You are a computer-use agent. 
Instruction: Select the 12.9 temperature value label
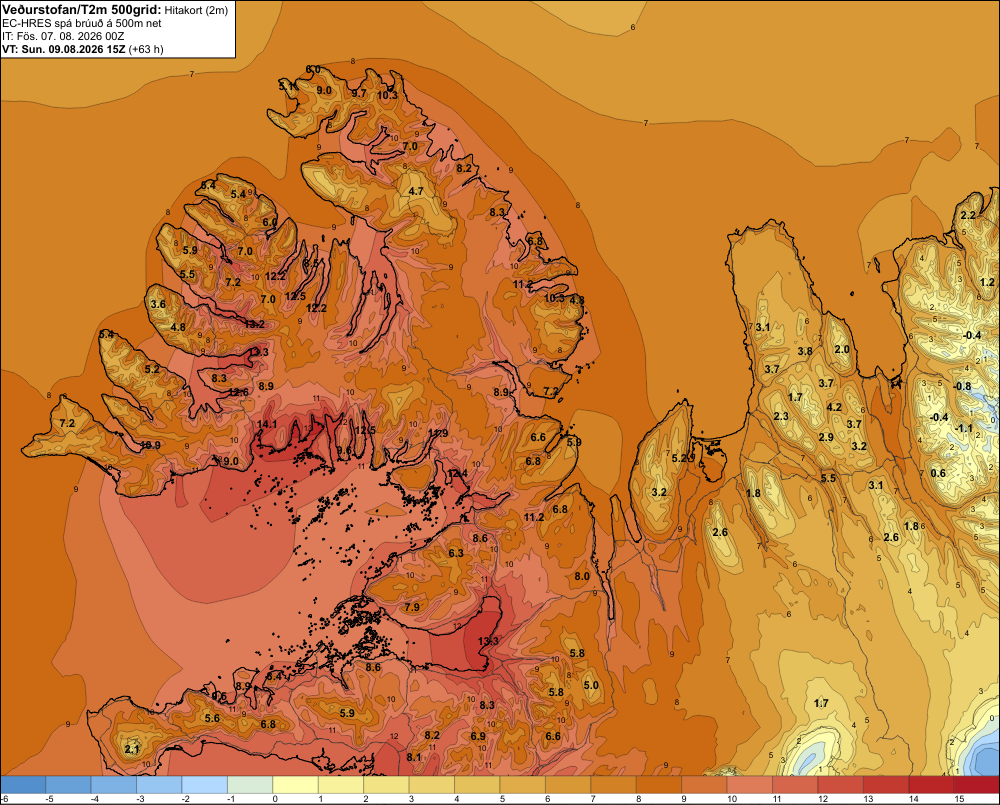tap(438, 433)
